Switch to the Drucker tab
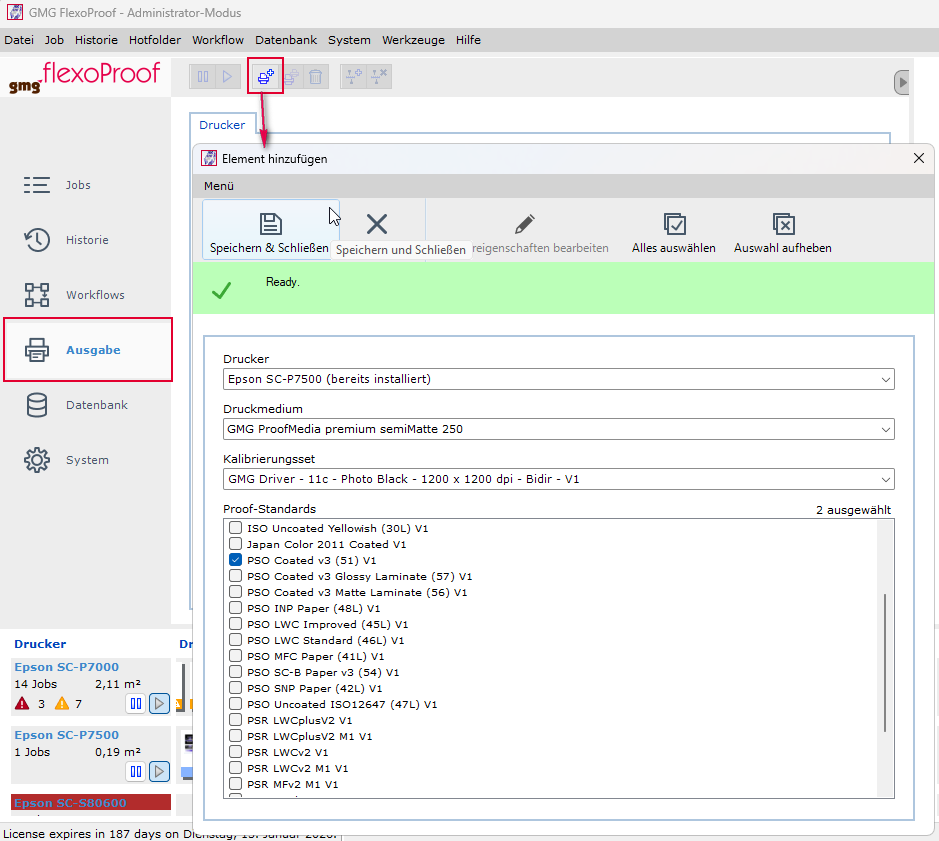The image size is (939, 841). point(222,125)
